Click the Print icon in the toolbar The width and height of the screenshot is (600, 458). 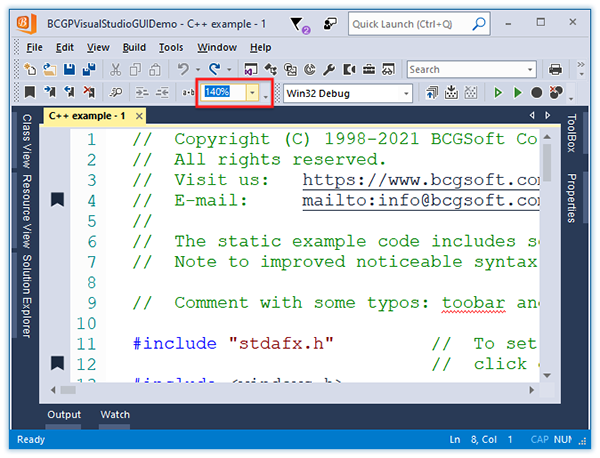[555, 70]
